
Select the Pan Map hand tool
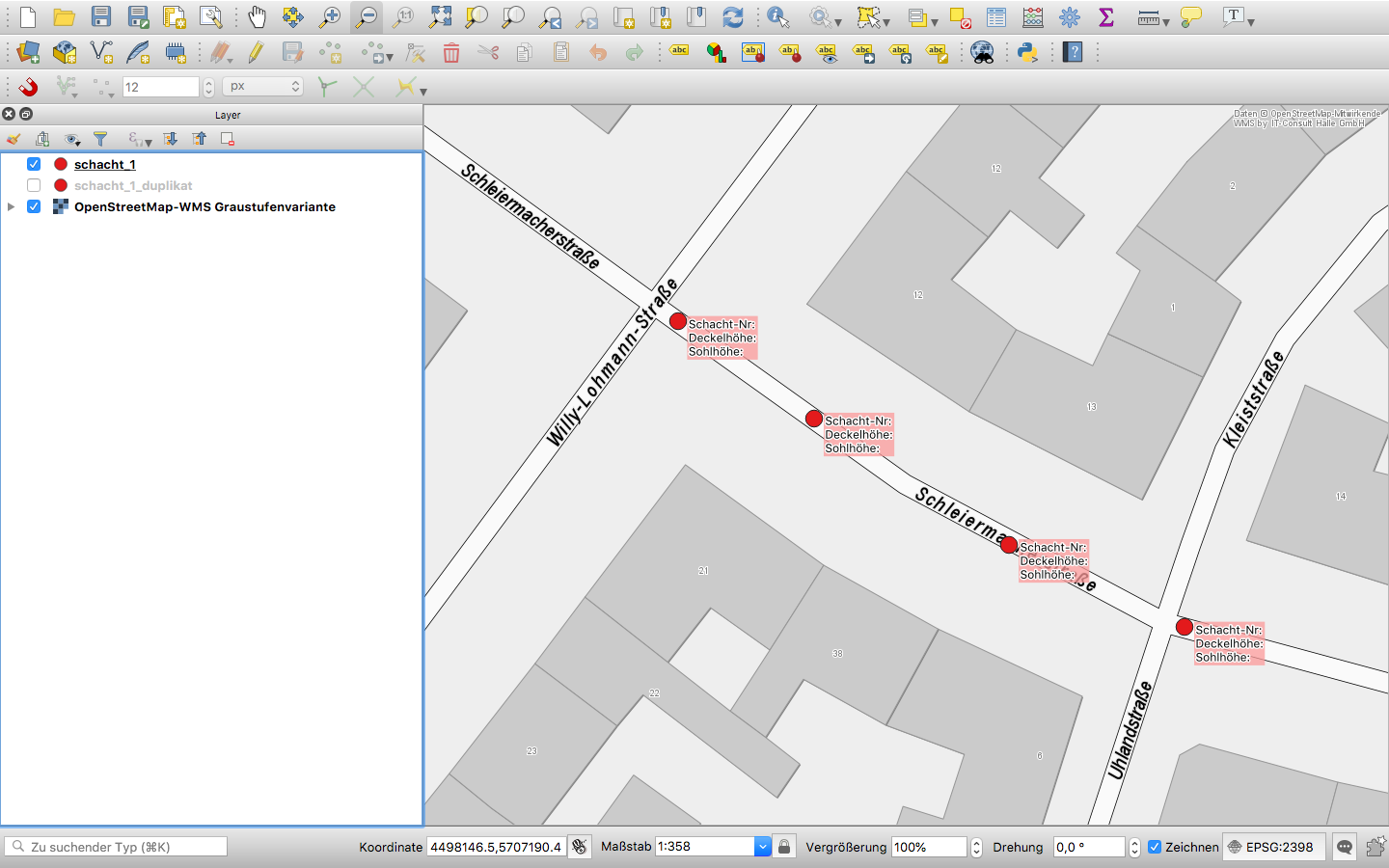[x=257, y=17]
